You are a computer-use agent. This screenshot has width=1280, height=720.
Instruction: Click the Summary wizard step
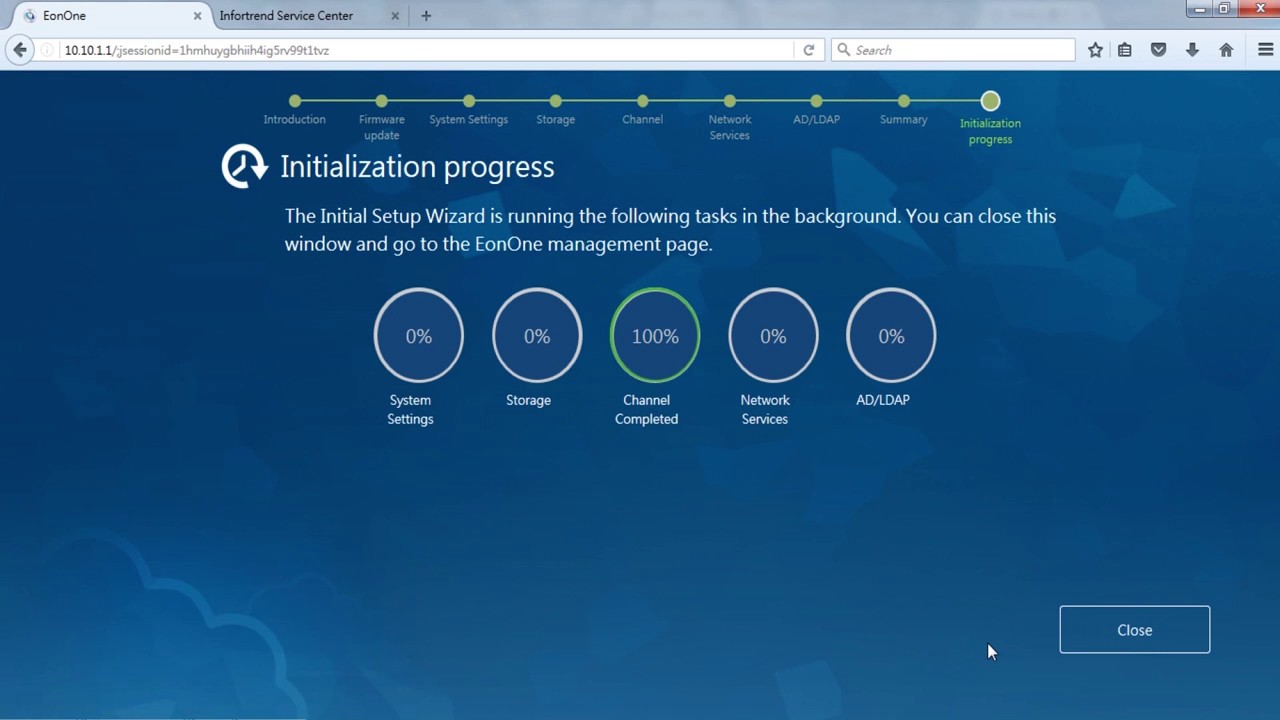click(x=903, y=110)
